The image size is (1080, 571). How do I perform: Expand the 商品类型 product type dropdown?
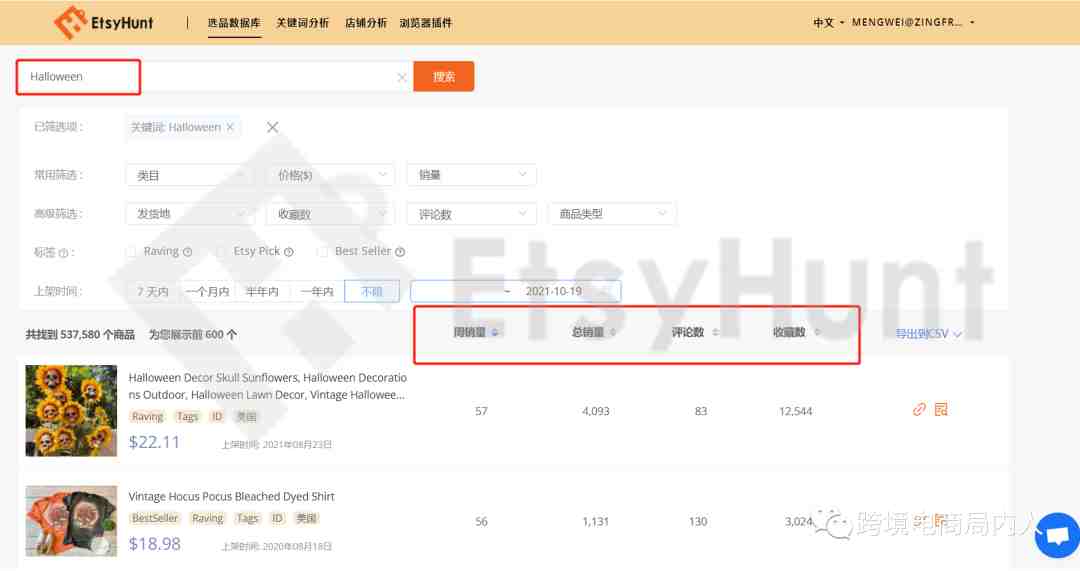coord(612,214)
